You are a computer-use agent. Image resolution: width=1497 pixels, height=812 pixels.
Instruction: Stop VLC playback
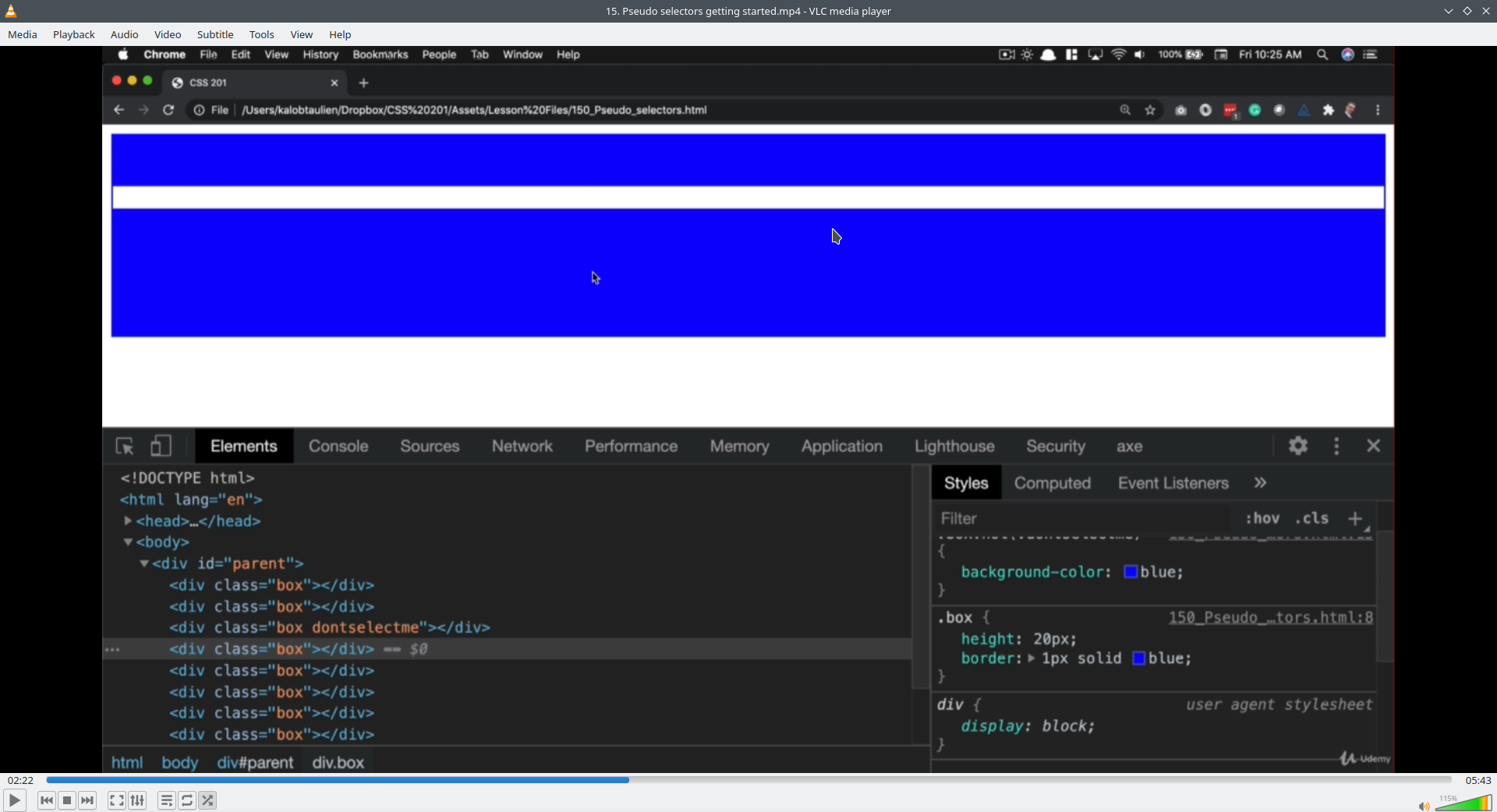click(x=67, y=800)
